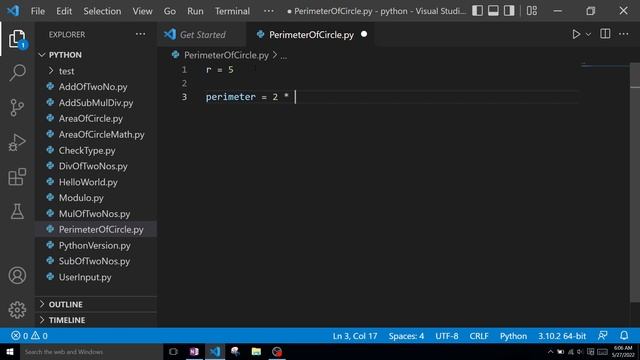Open the Run and Debug view
This screenshot has width=640, height=360.
(17, 142)
